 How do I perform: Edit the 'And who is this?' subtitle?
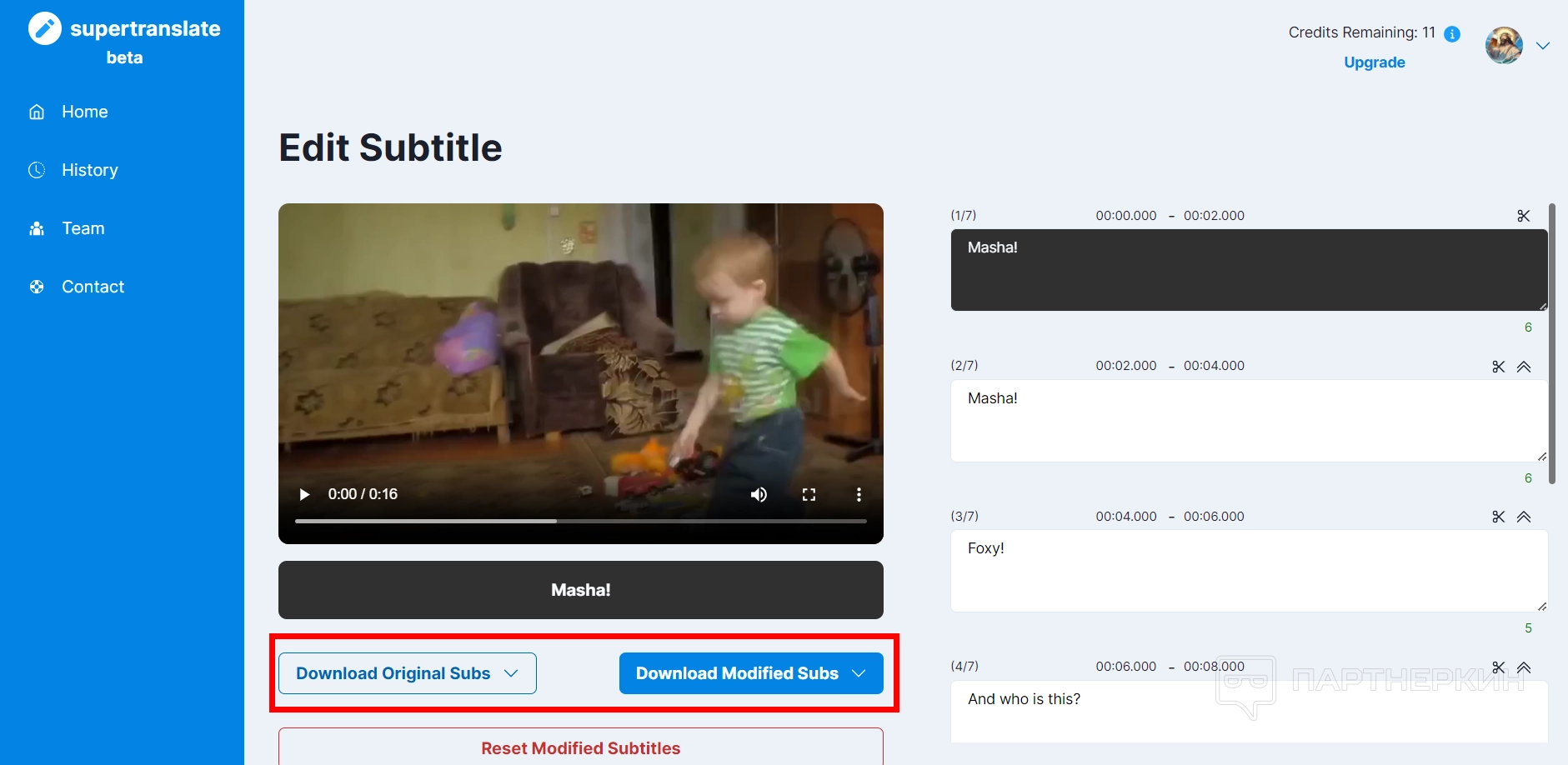(x=1249, y=712)
